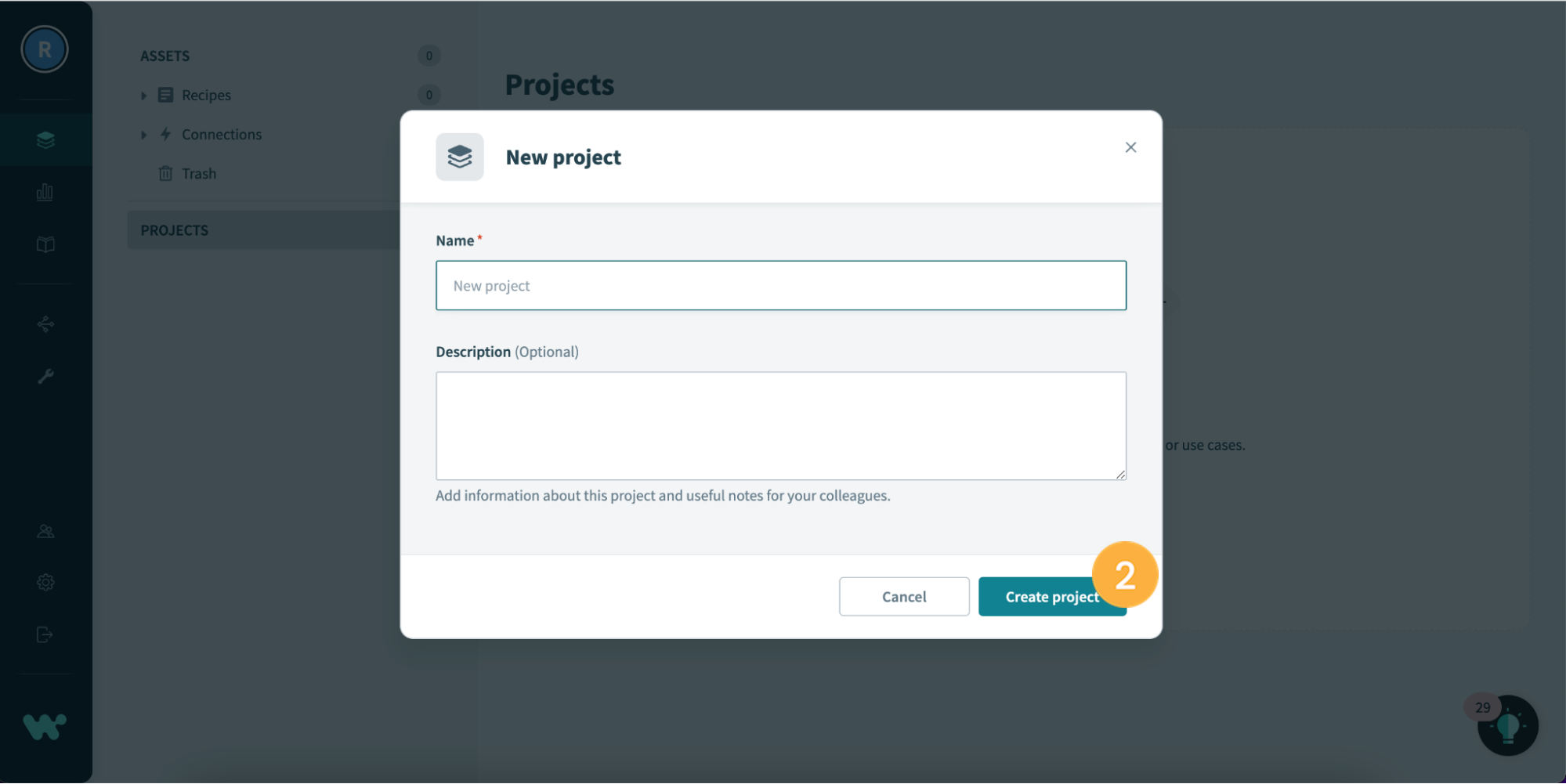Expand the Recipes tree arrow
This screenshot has height=784, width=1566.
(143, 96)
